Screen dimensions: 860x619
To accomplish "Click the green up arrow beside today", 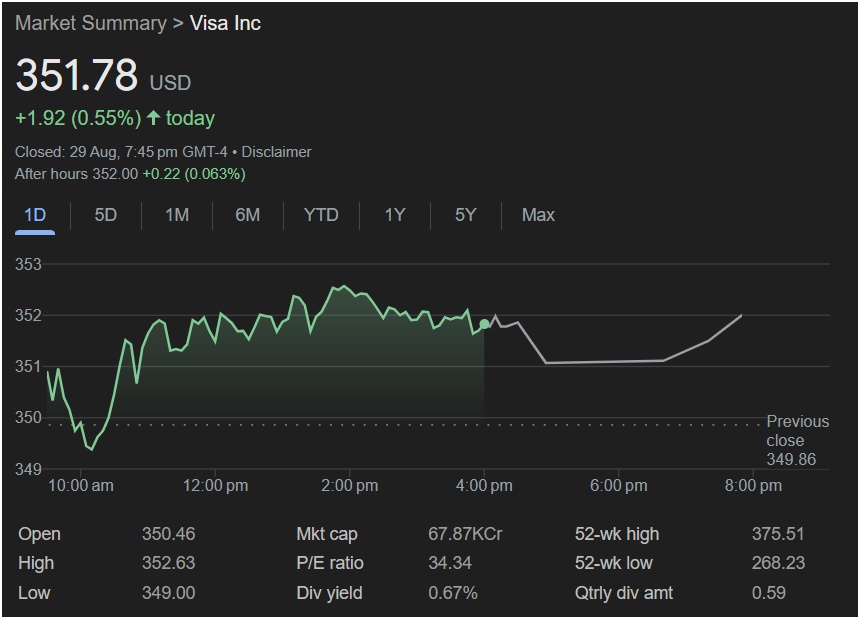I will point(153,118).
